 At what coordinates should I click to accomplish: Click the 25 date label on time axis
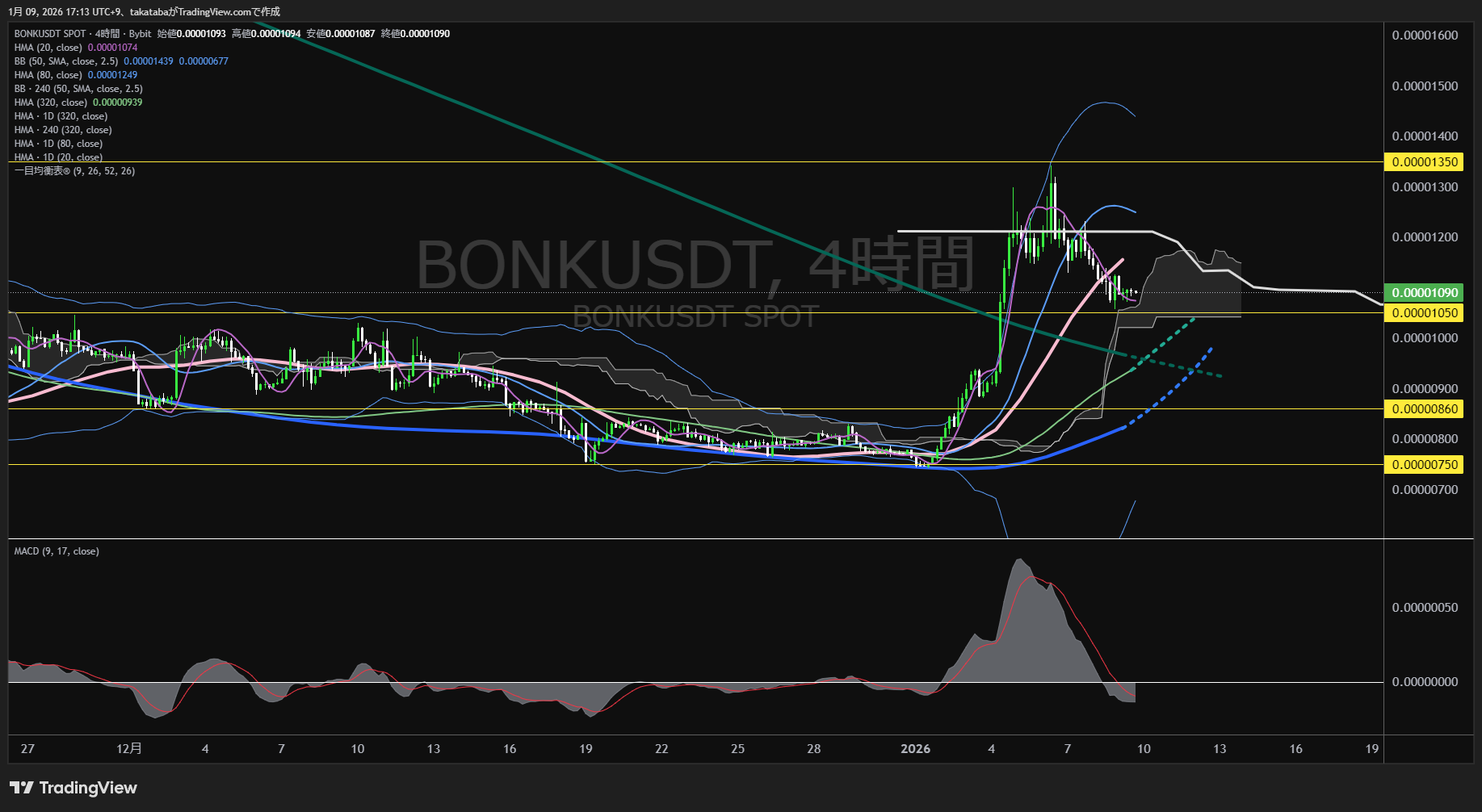[x=737, y=749]
